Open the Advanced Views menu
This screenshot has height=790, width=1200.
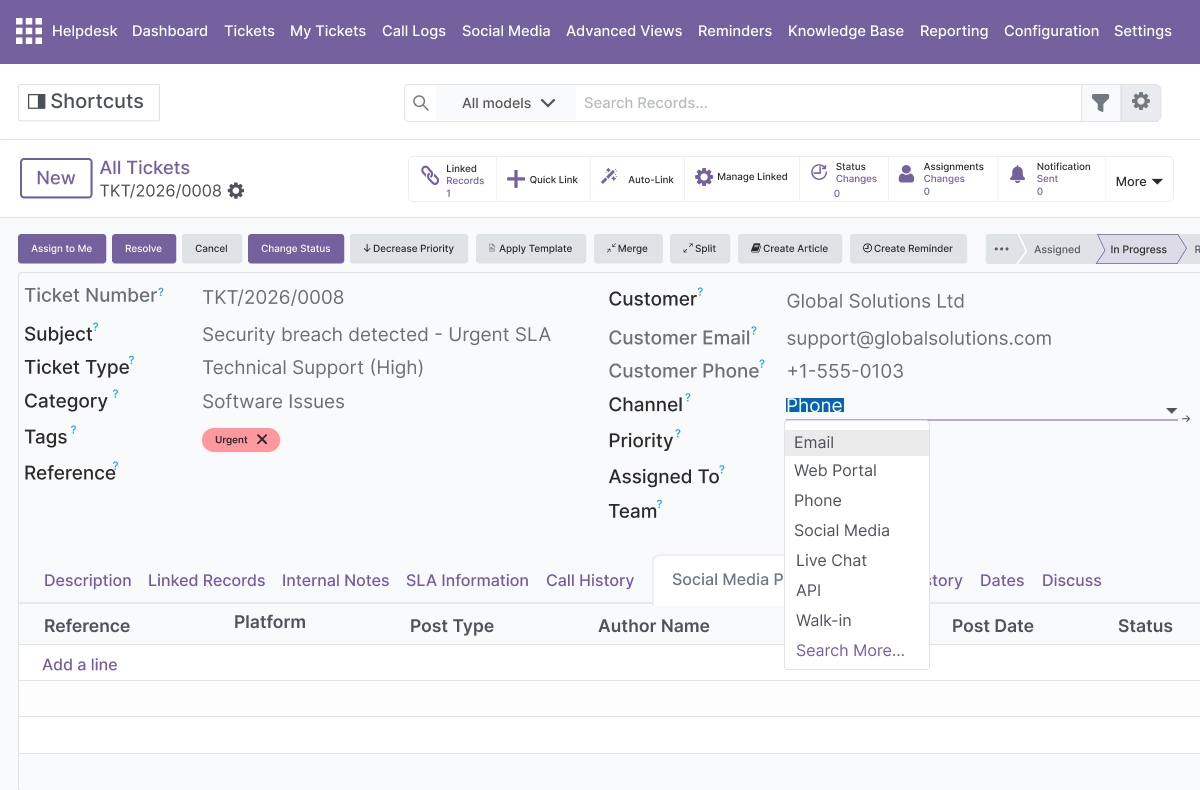click(624, 31)
